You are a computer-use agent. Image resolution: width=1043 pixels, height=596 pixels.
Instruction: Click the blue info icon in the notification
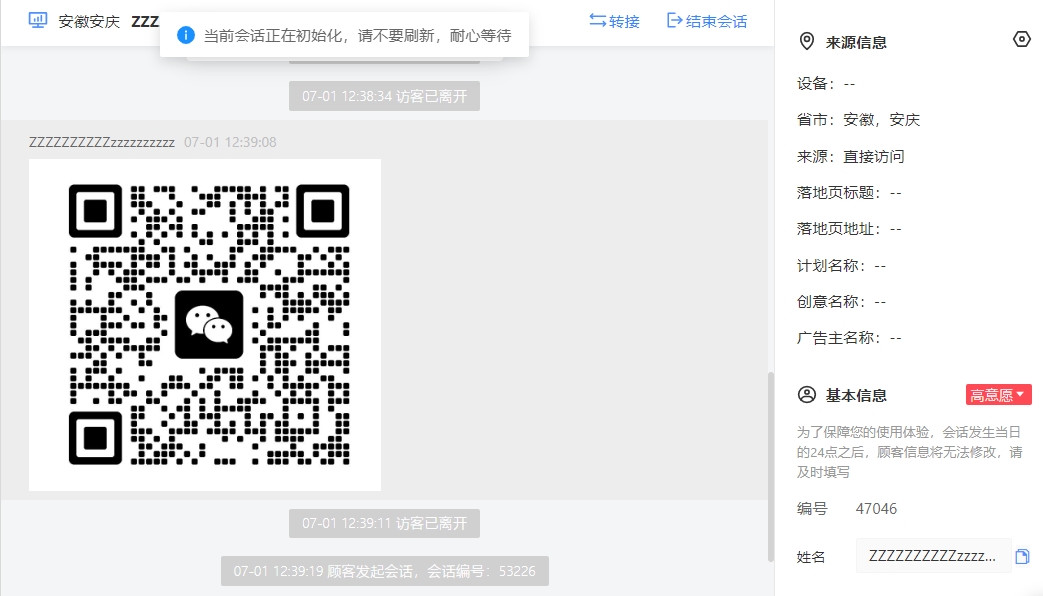pyautogui.click(x=186, y=35)
